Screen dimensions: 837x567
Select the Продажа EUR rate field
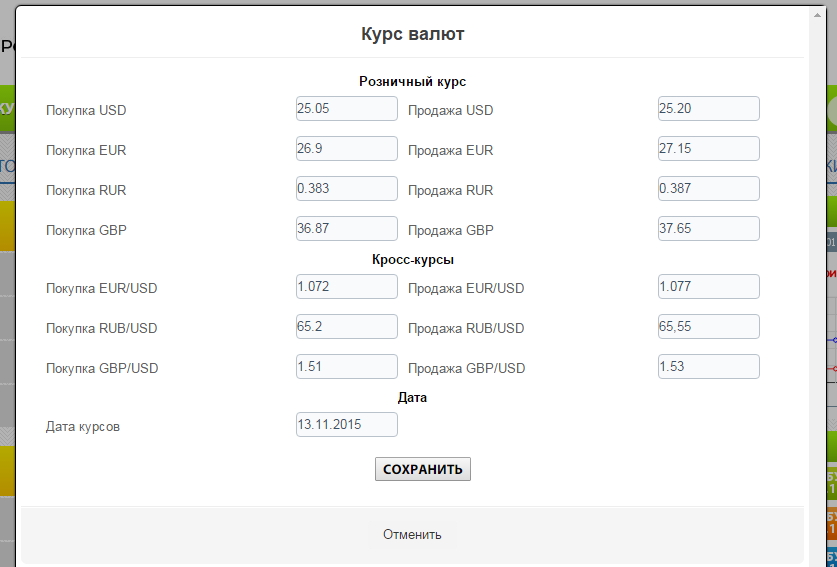coord(708,149)
